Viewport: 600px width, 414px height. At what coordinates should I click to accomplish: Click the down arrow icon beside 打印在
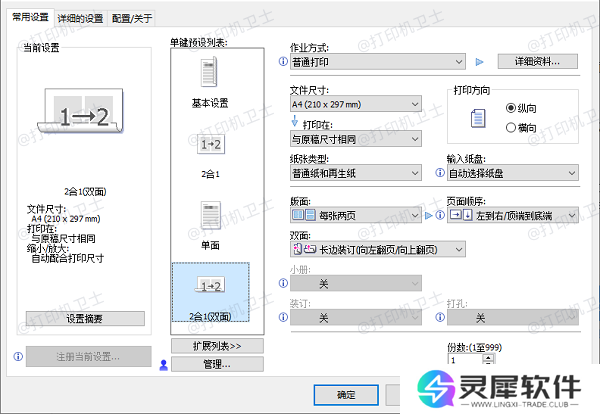295,121
